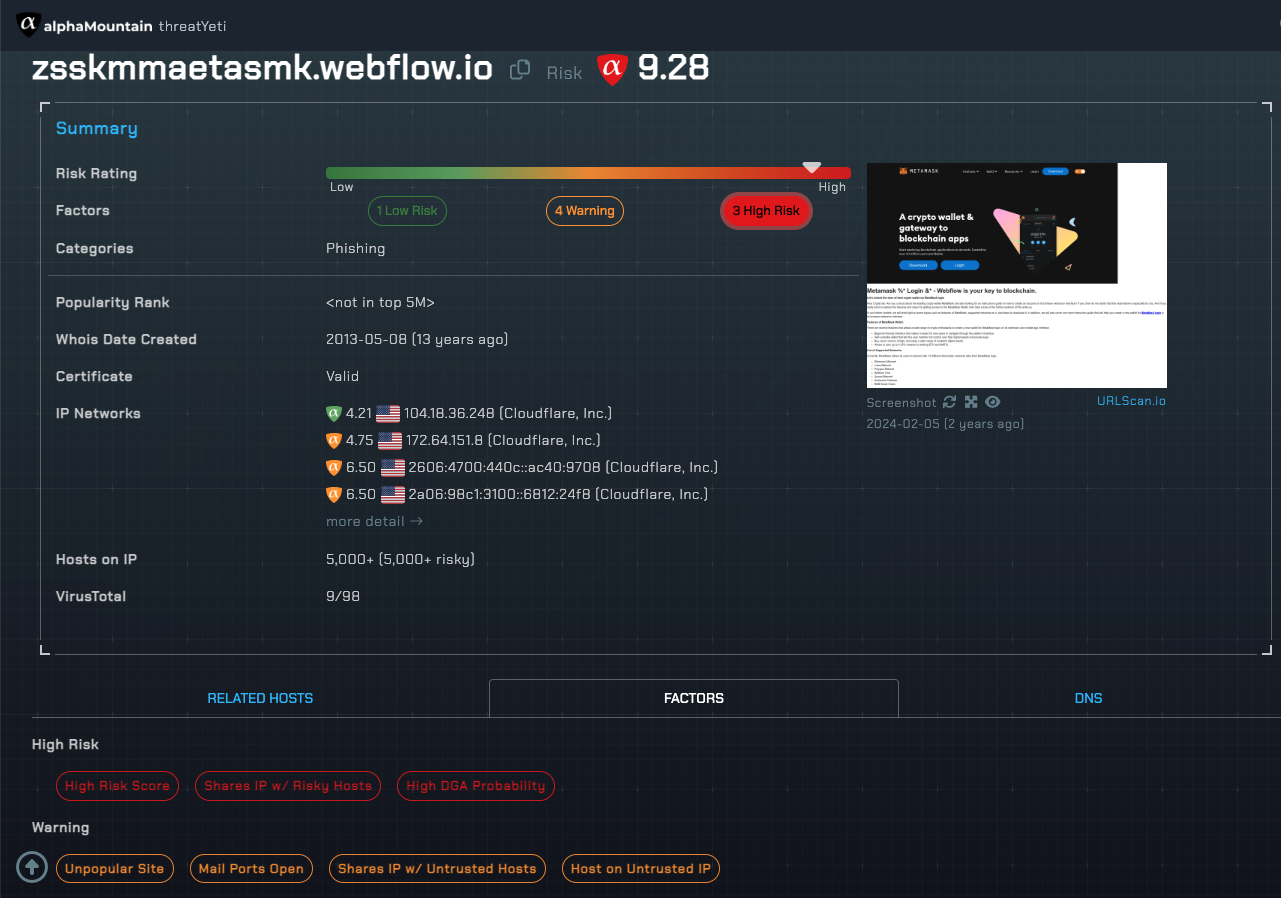This screenshot has height=898, width=1281.
Task: Toggle the 4 Warning factor filter
Action: coord(584,211)
